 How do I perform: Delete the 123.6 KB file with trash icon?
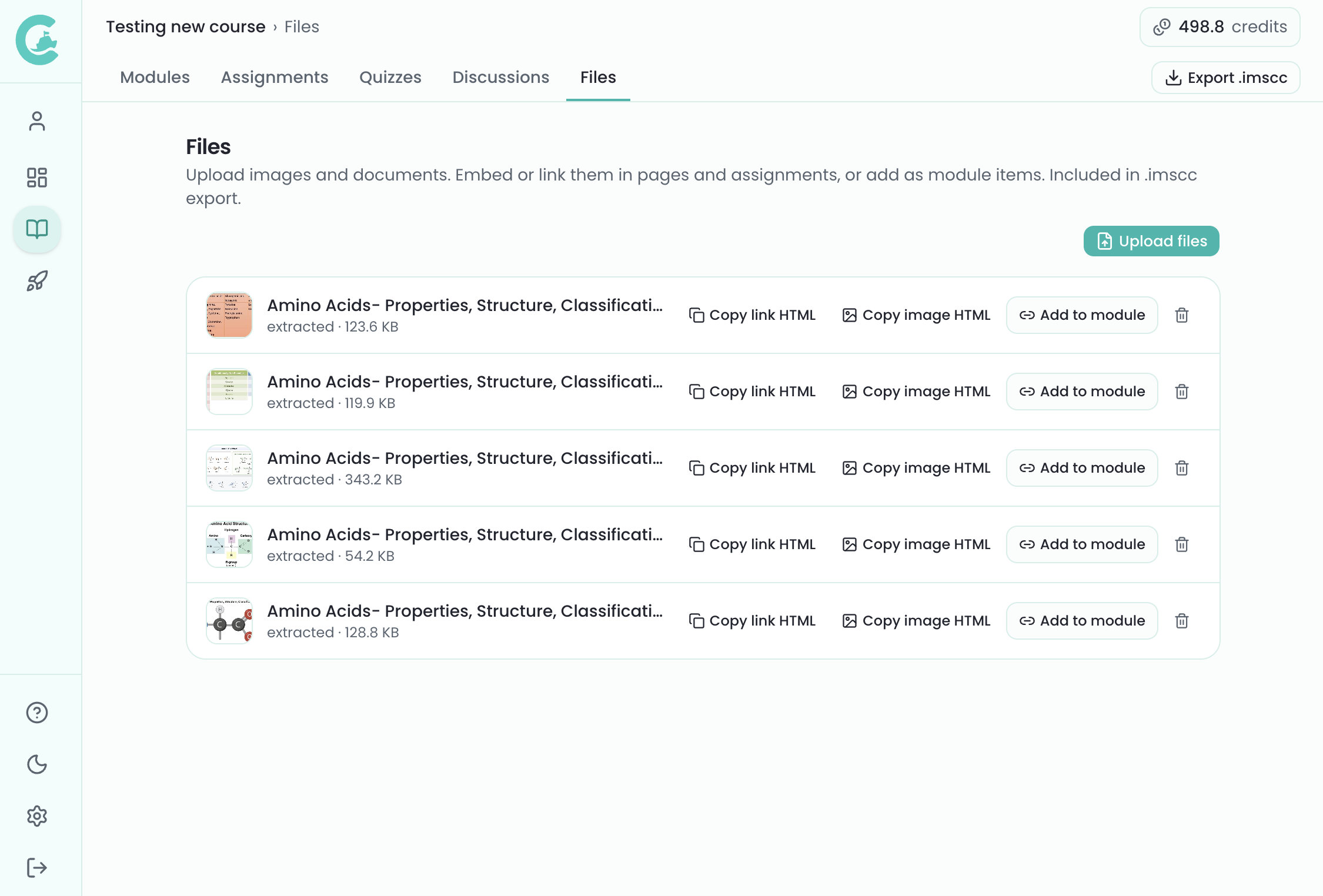click(x=1182, y=315)
